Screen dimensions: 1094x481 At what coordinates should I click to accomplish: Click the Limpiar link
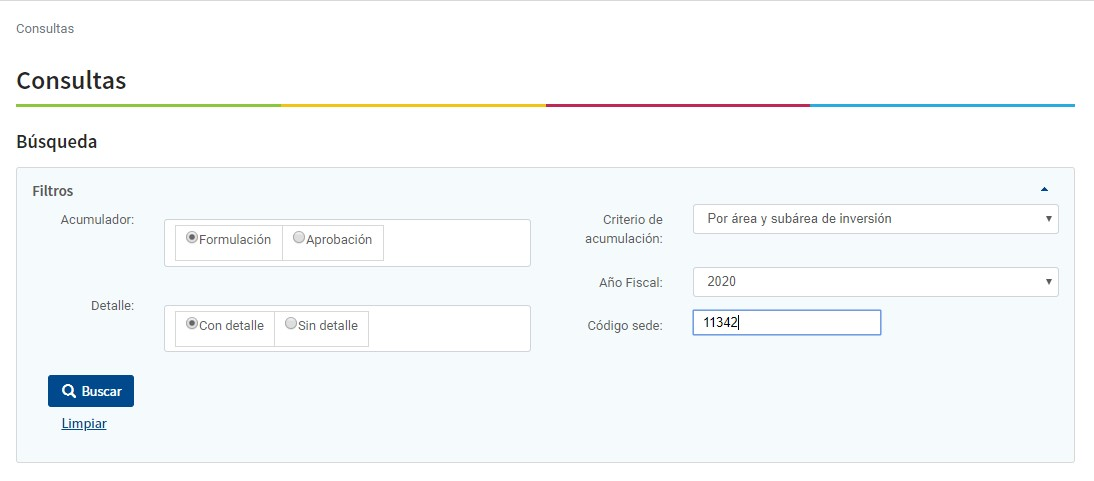(84, 423)
